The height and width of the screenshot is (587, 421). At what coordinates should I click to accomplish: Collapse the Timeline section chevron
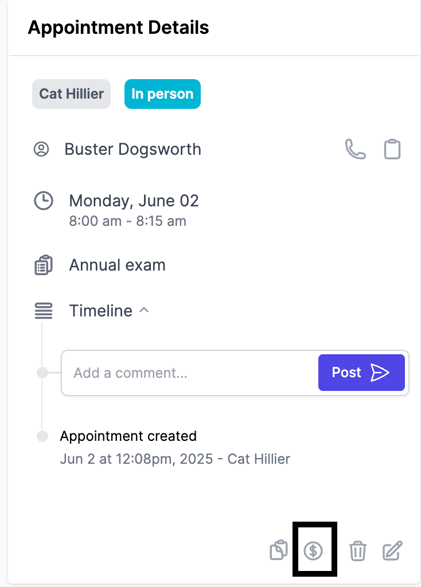tap(144, 310)
